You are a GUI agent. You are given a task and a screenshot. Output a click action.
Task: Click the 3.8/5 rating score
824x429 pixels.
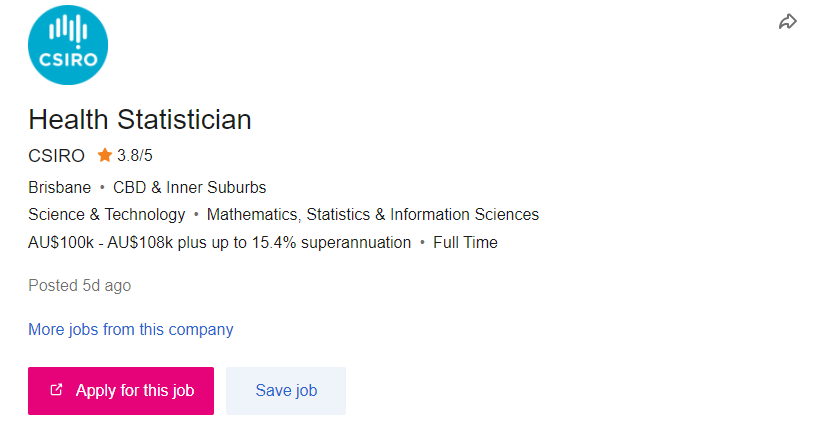(135, 156)
